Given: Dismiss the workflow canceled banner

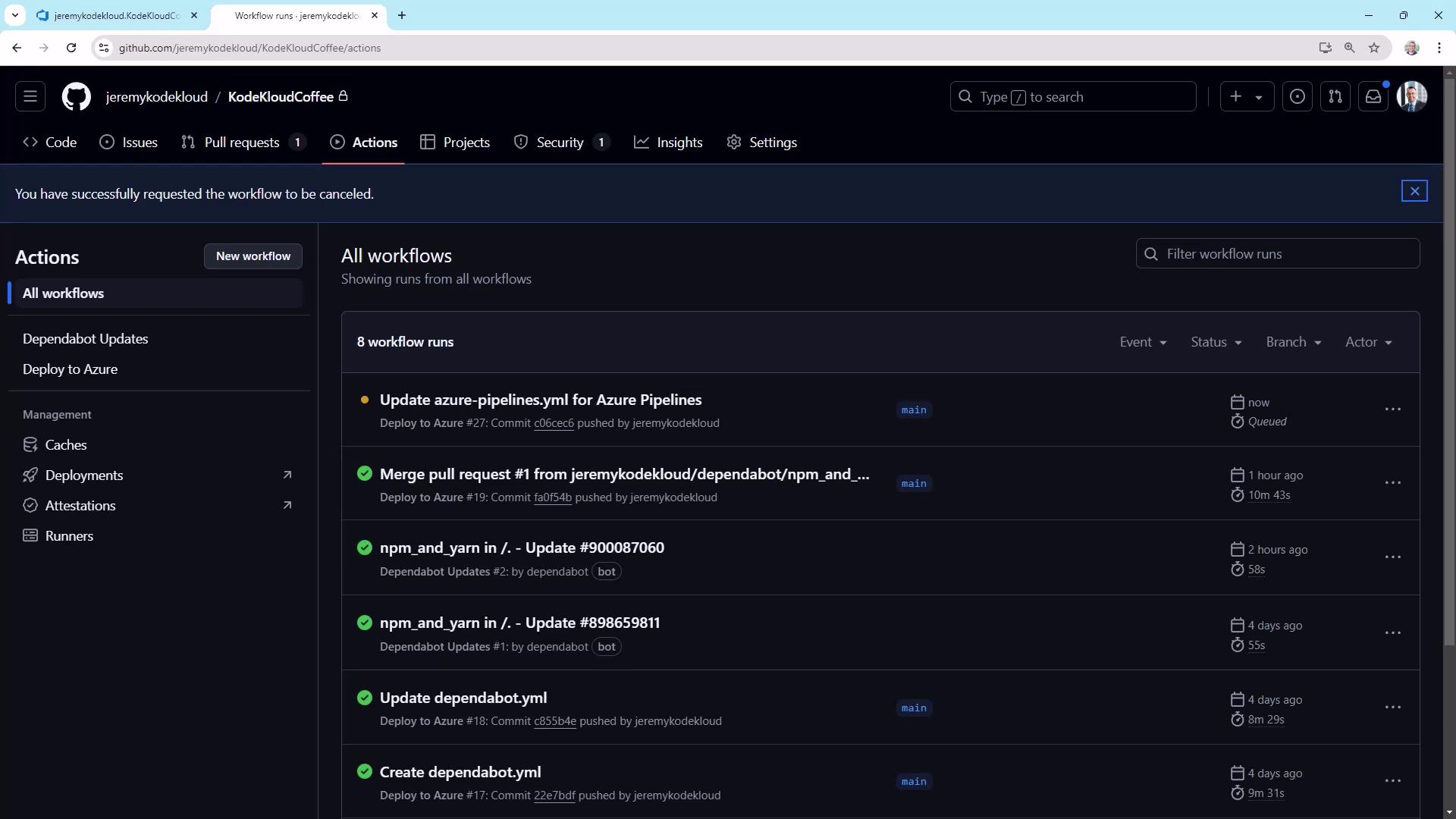Looking at the screenshot, I should (1414, 191).
